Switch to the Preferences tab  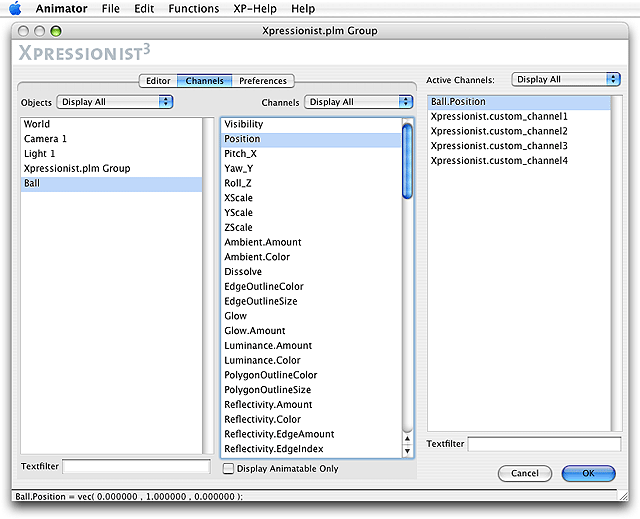(263, 81)
